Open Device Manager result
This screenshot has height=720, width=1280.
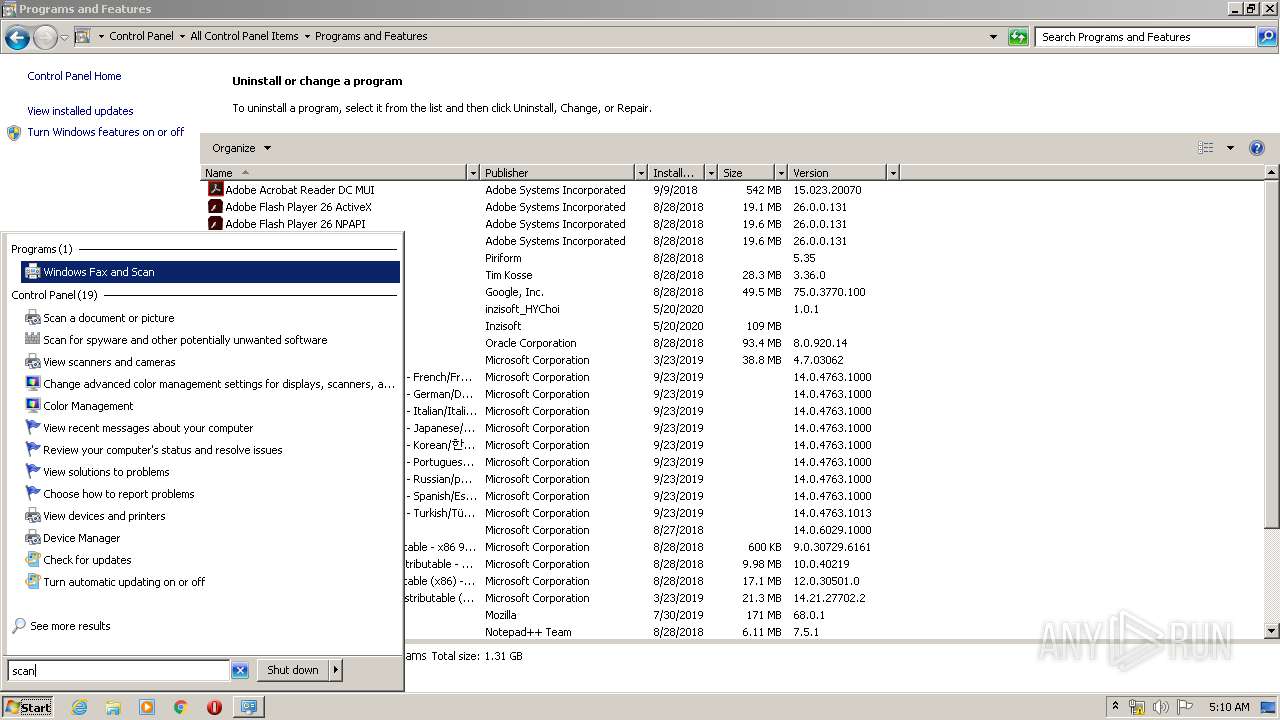point(81,538)
